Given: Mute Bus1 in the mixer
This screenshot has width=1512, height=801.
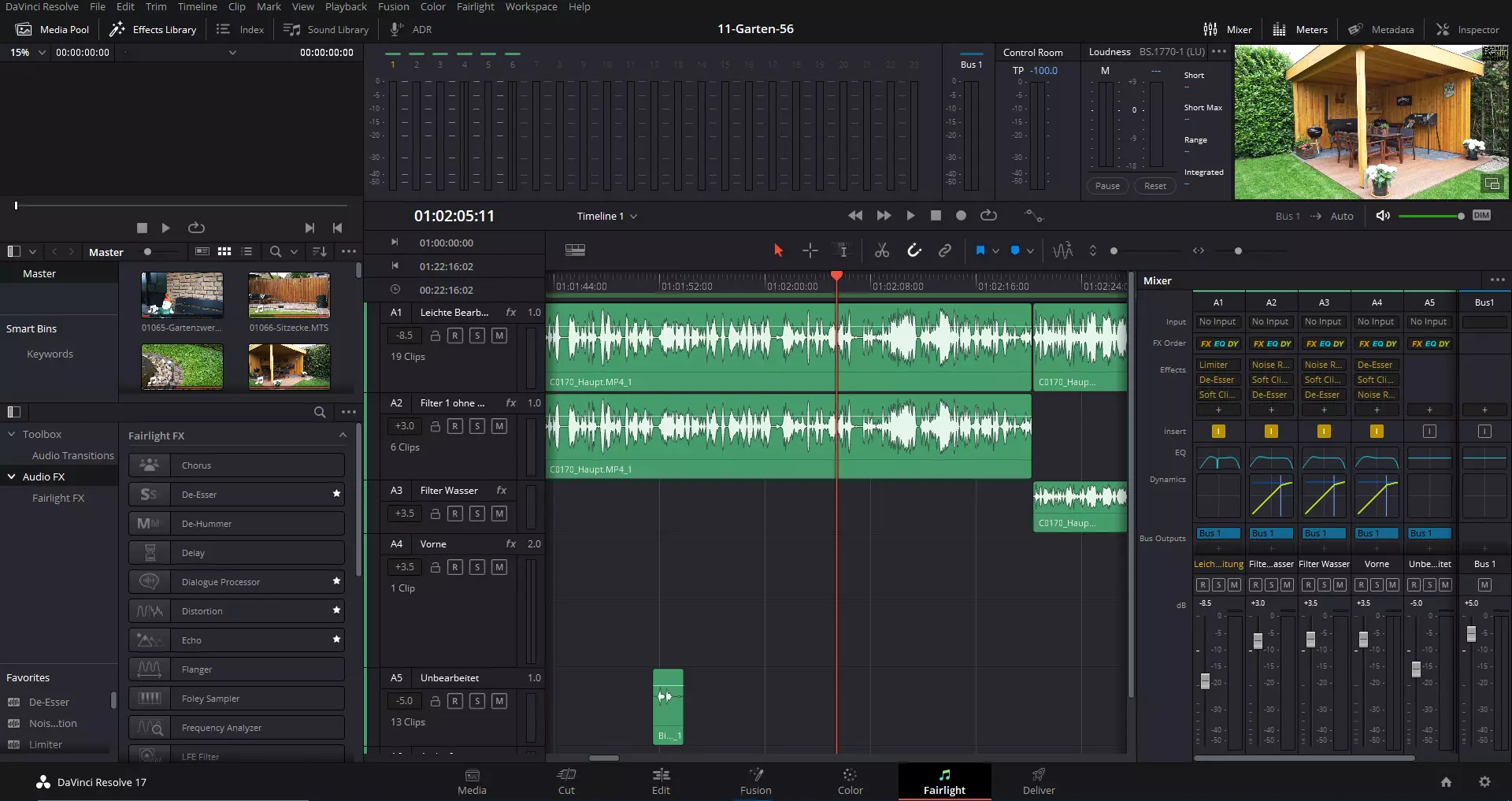Looking at the screenshot, I should coord(1484,584).
